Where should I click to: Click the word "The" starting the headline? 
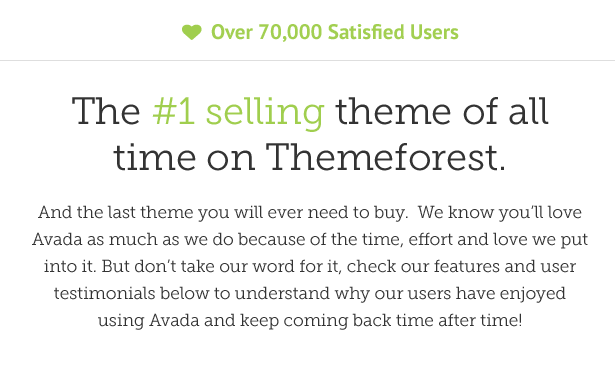click(106, 111)
